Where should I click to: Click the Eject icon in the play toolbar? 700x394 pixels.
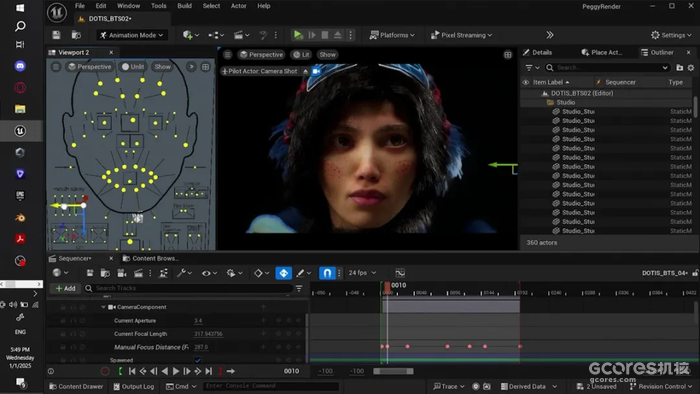tap(338, 35)
